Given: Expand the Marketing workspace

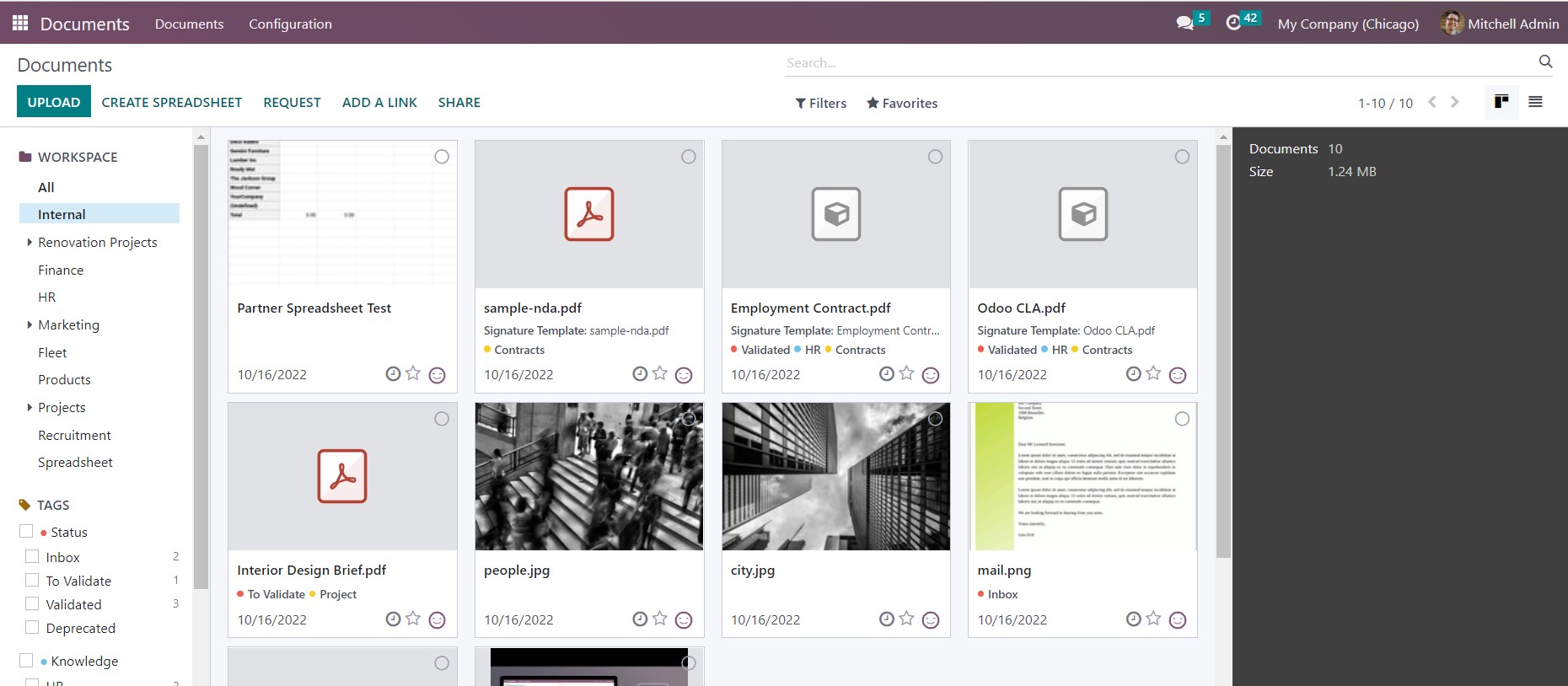Looking at the screenshot, I should [x=30, y=324].
